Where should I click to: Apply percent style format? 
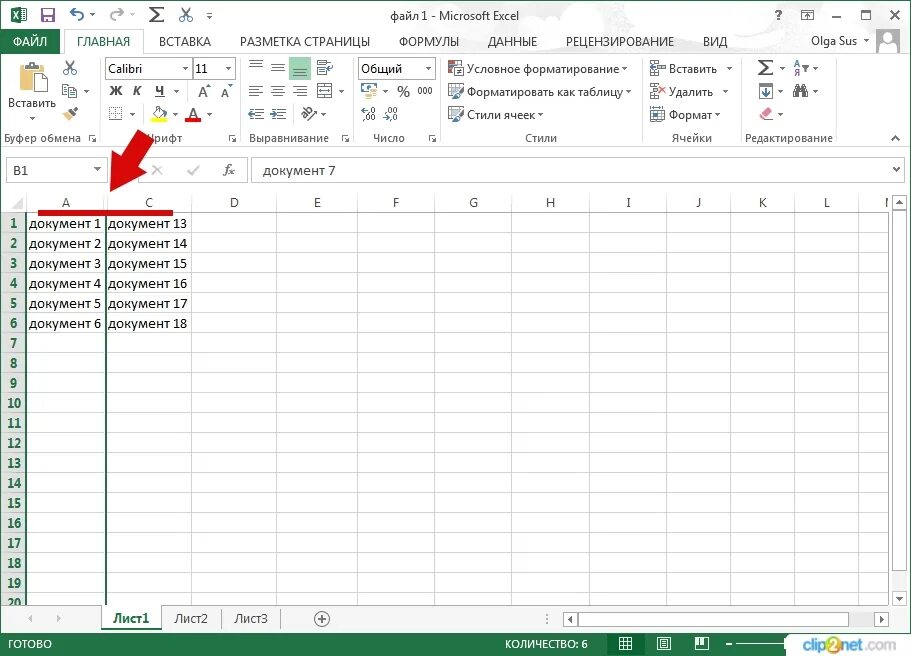pos(403,91)
